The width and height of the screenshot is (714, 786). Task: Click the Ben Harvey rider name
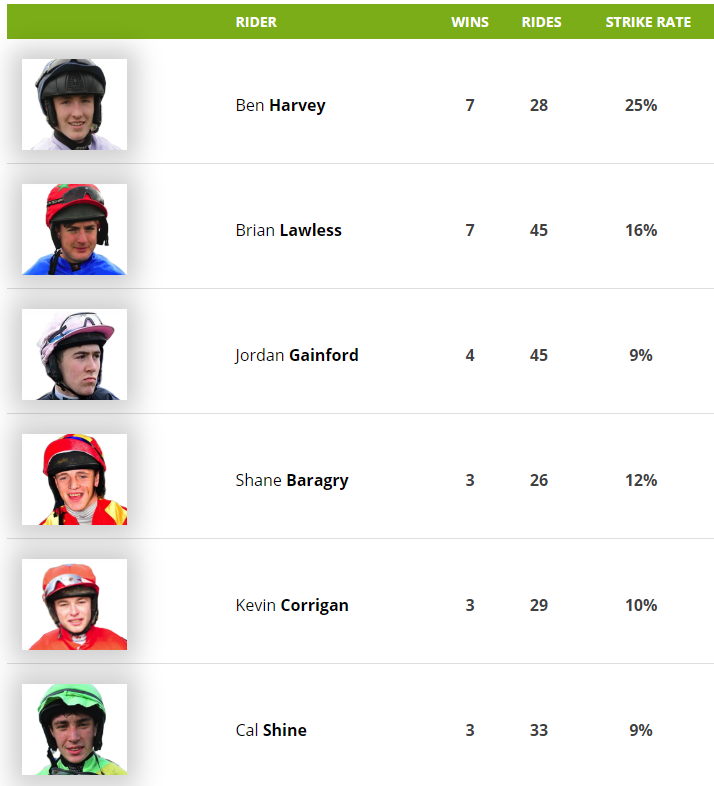pyautogui.click(x=280, y=105)
